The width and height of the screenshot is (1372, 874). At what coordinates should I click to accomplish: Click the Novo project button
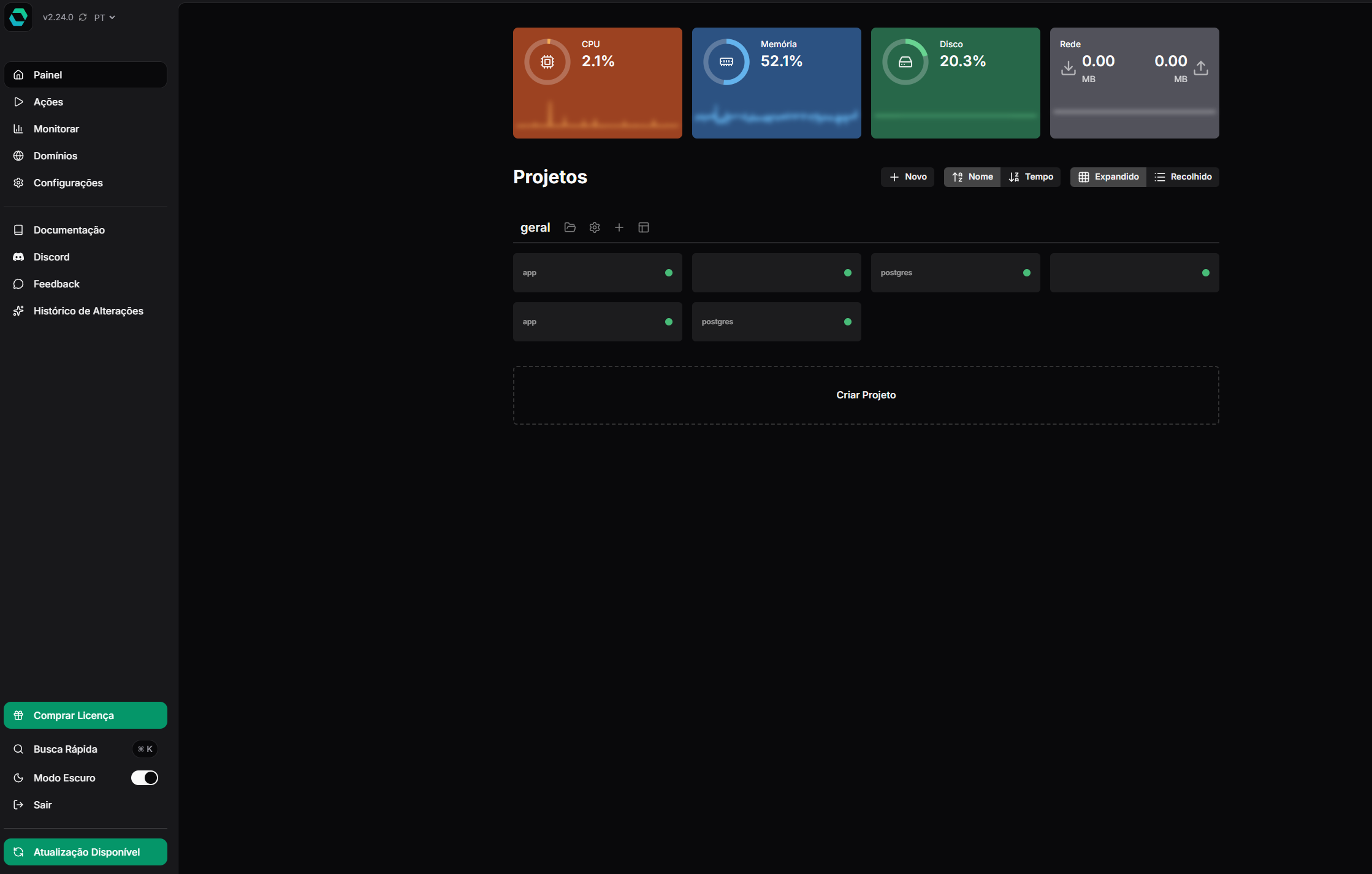907,177
